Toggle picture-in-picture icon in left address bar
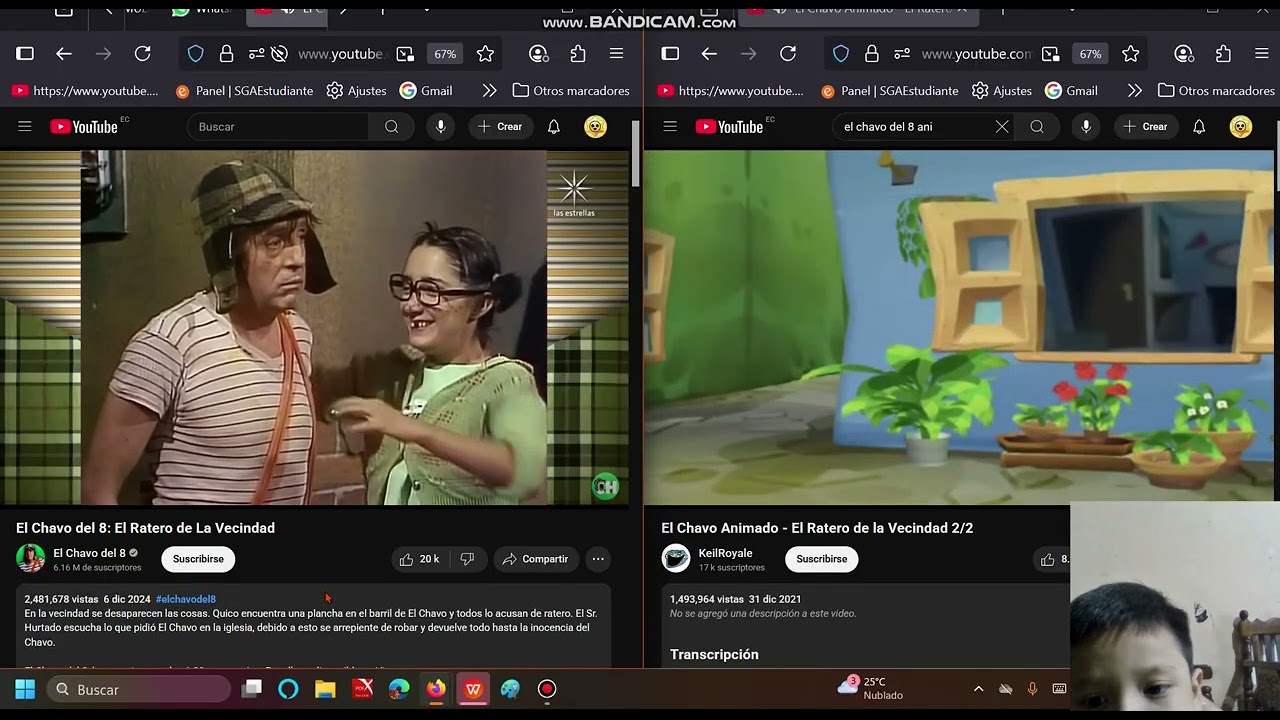1280x720 pixels. click(405, 54)
